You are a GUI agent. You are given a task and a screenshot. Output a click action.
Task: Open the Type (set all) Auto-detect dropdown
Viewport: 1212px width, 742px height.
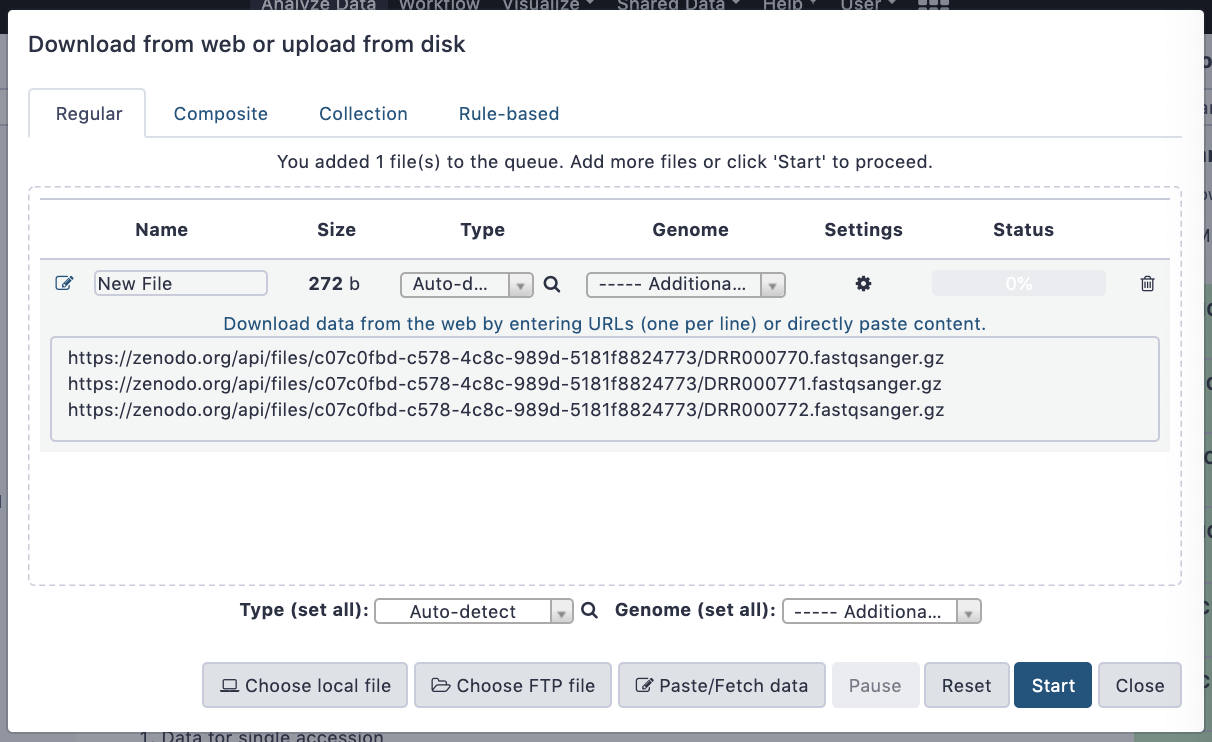tap(473, 611)
